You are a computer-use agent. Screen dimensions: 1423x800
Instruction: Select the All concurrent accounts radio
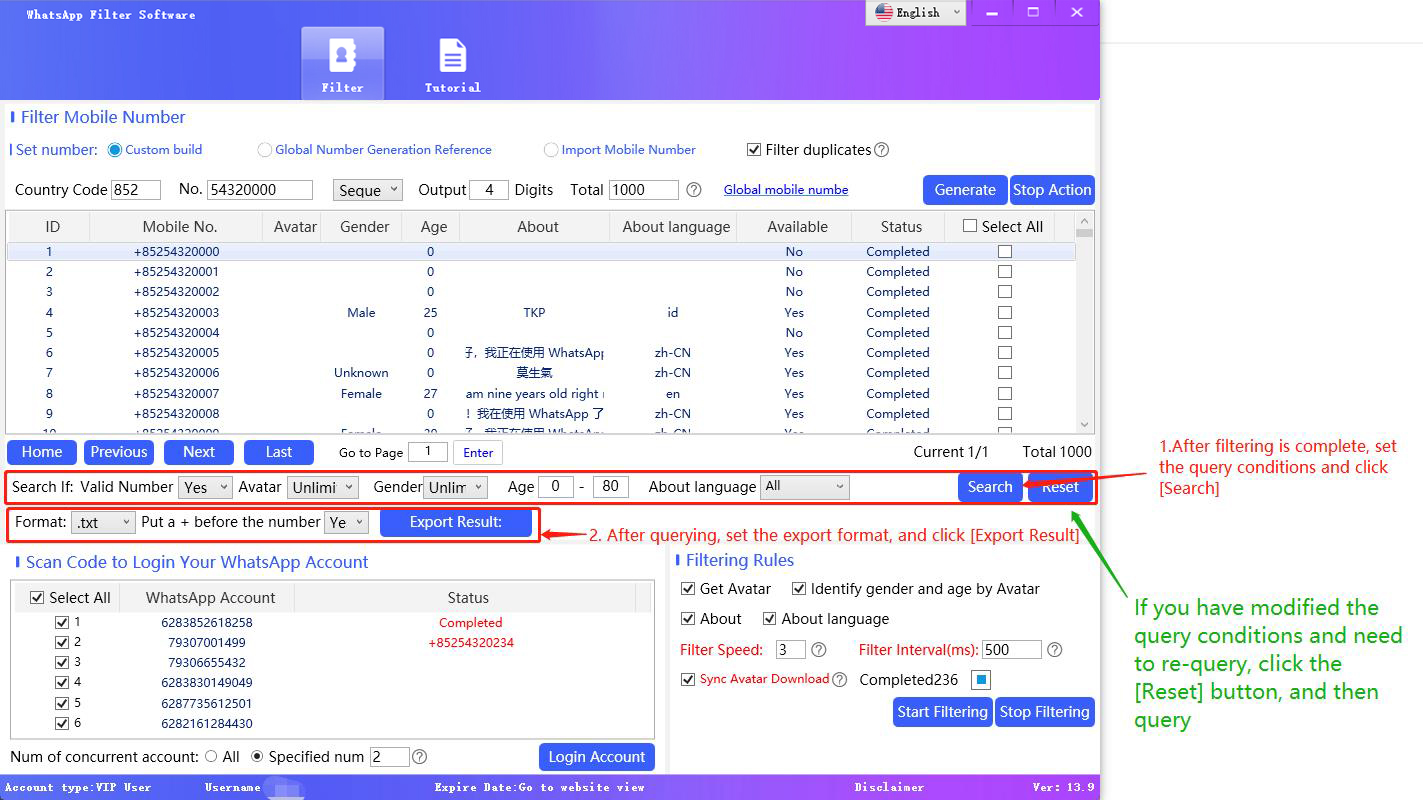[x=211, y=757]
